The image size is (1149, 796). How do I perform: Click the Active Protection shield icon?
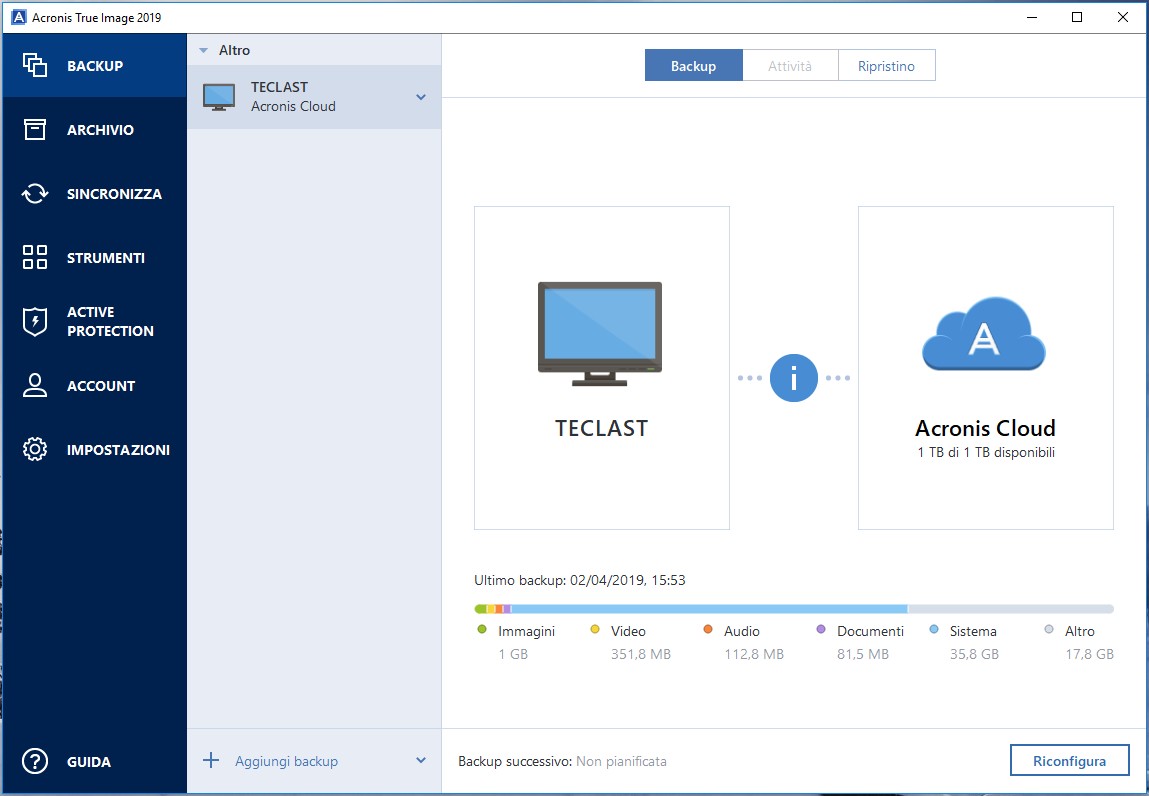(34, 321)
